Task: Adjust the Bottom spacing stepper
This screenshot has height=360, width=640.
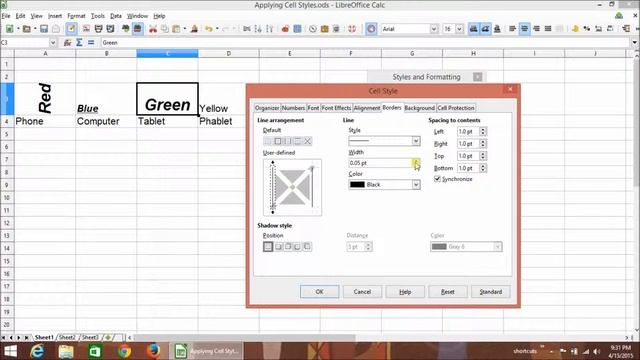Action: point(483,168)
